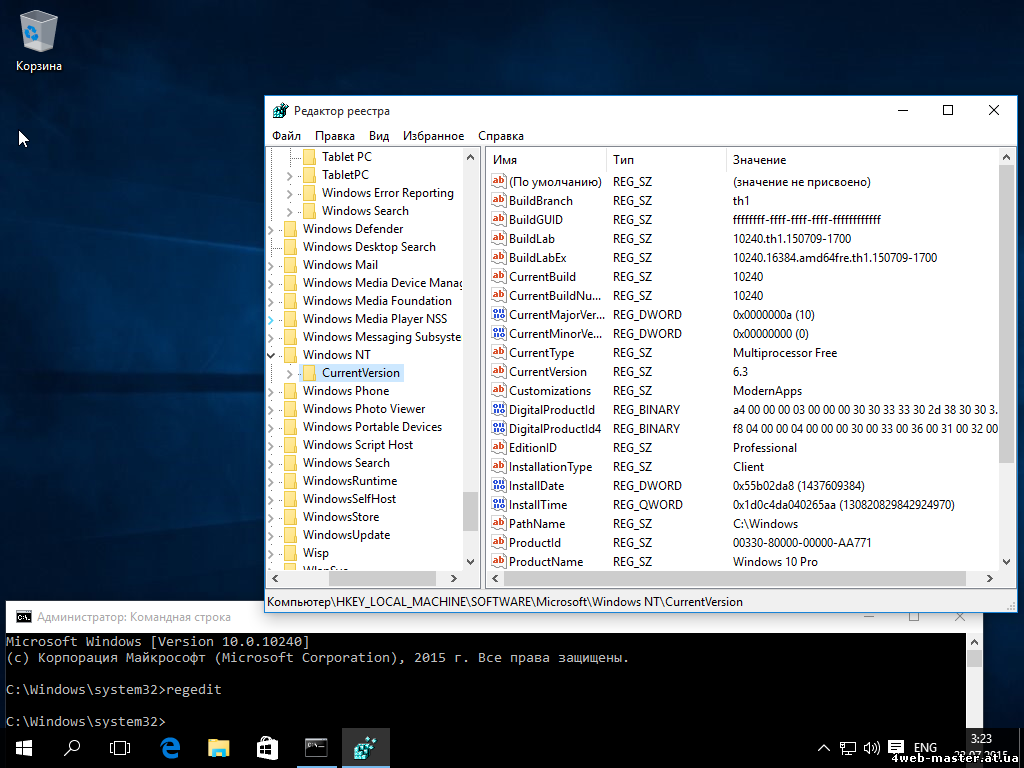
Task: Maximize the Registry Editor window
Action: pyautogui.click(x=948, y=110)
